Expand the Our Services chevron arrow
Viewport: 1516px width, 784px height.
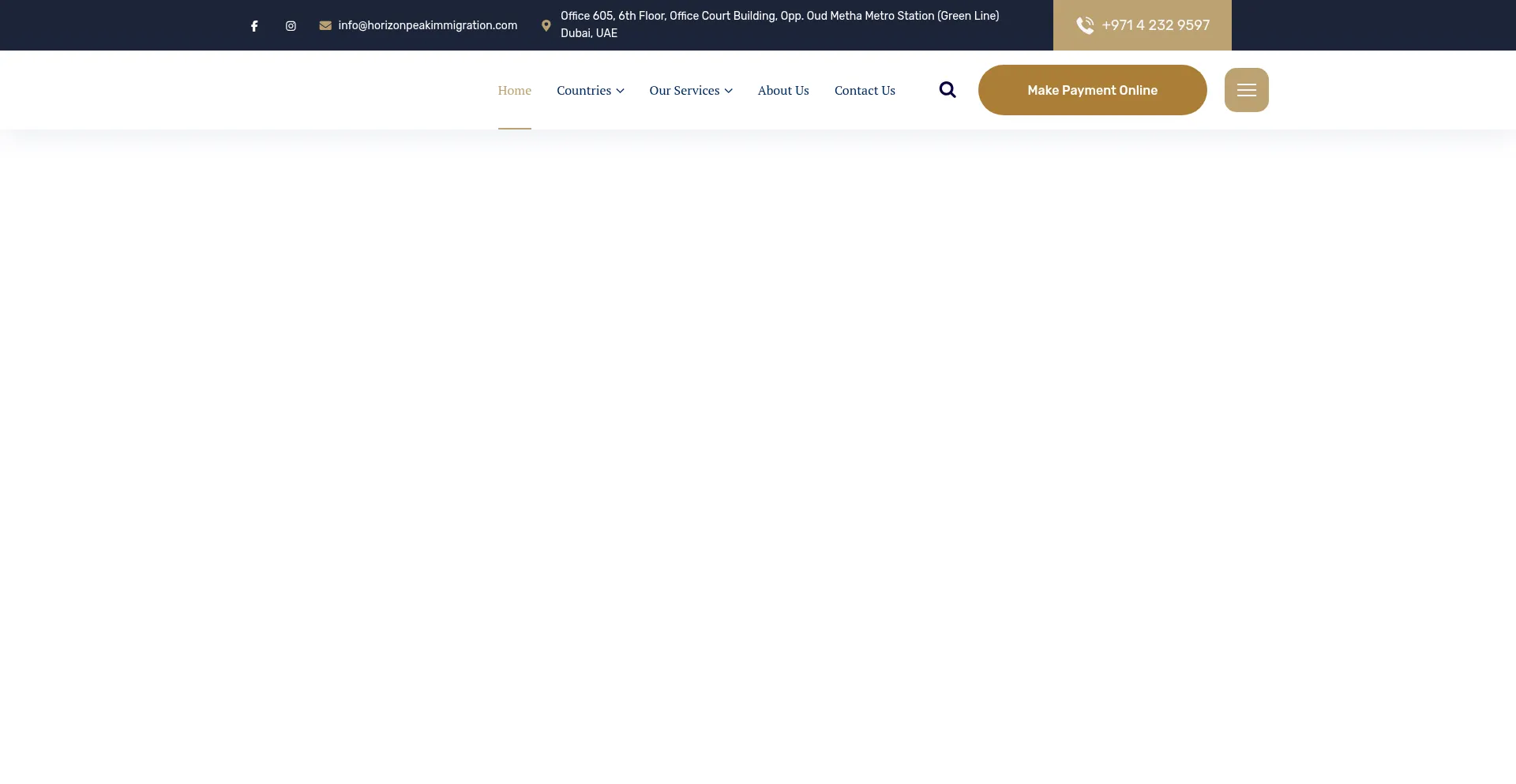pyautogui.click(x=729, y=91)
